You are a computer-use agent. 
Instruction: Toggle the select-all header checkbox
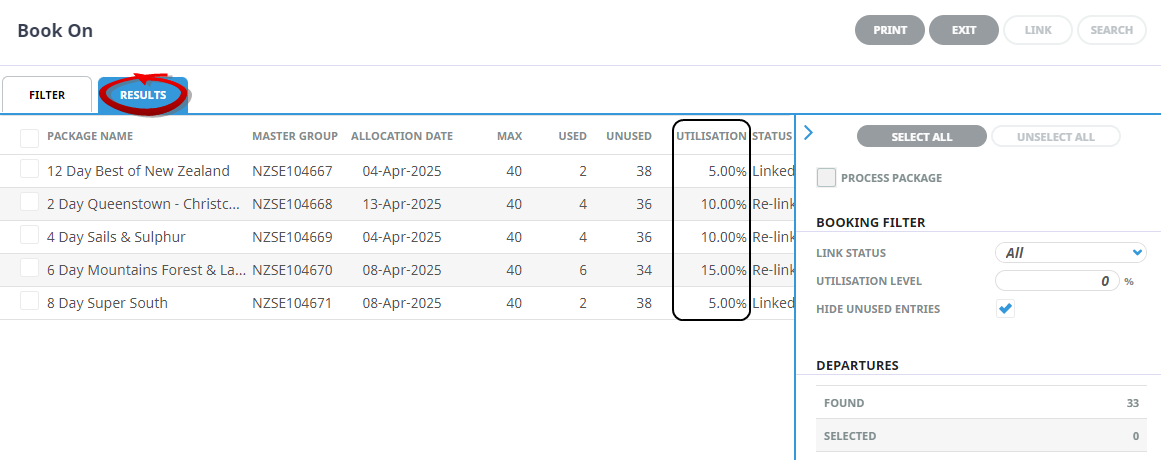[30, 137]
